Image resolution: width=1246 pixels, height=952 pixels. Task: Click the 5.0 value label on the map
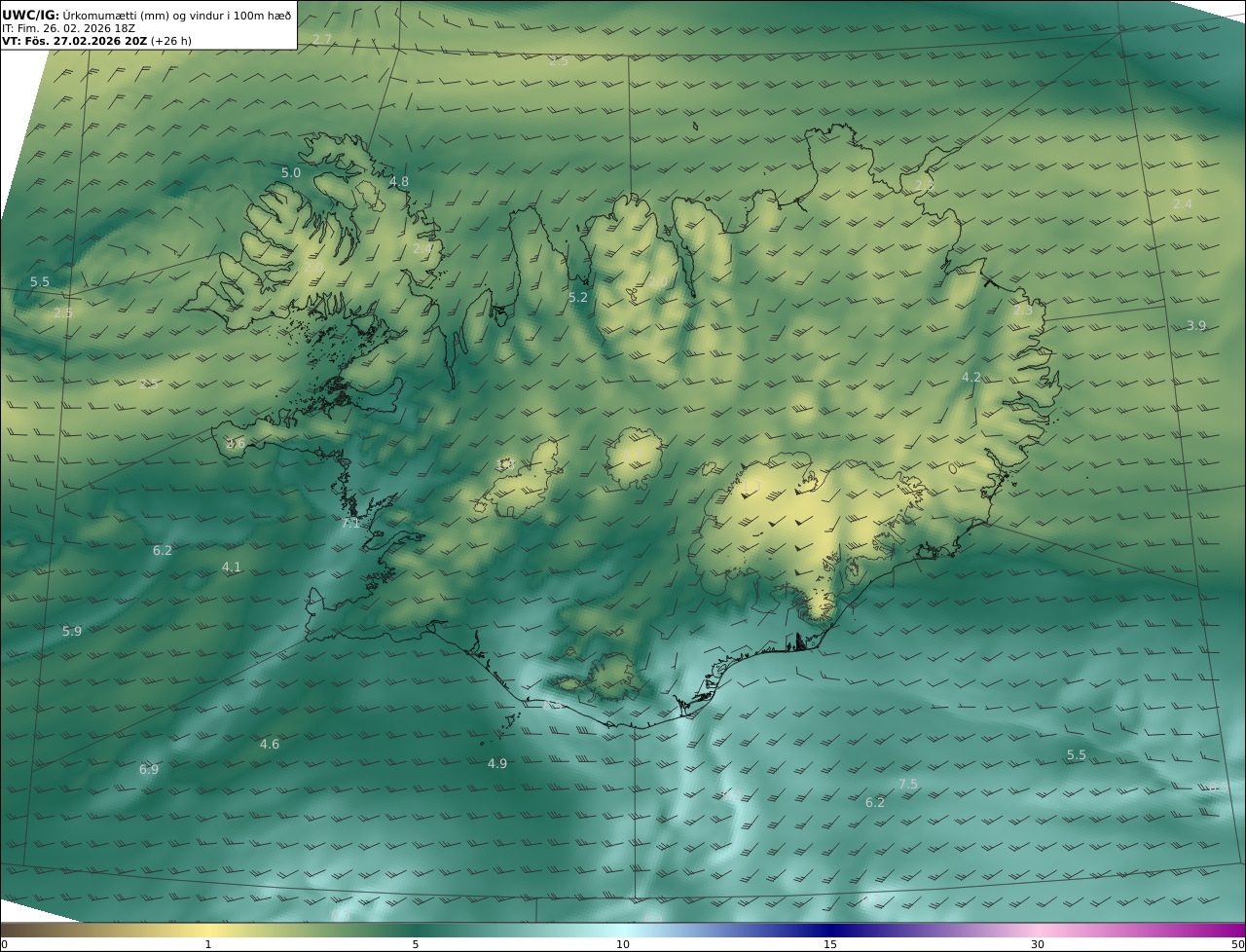click(x=291, y=172)
